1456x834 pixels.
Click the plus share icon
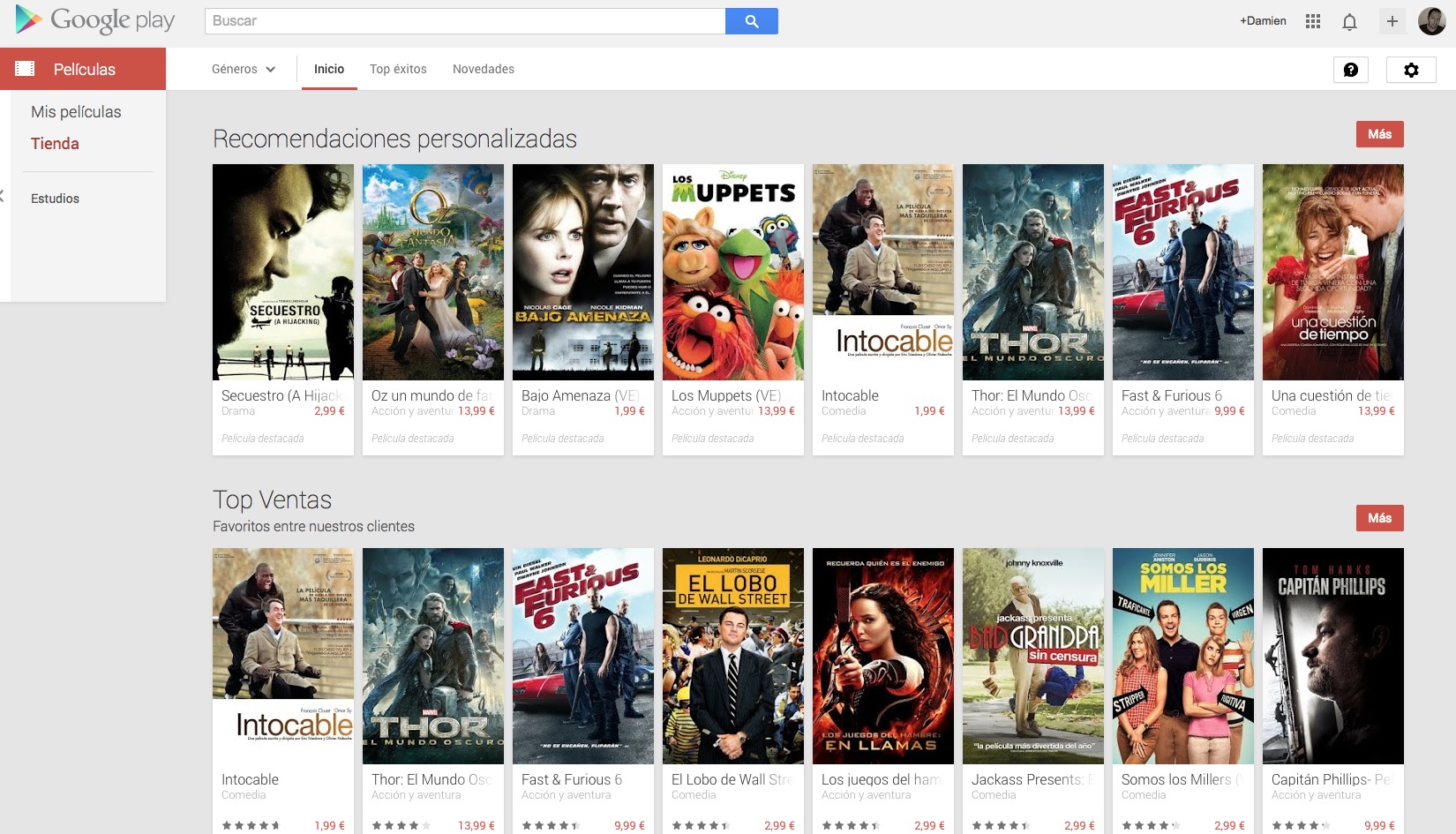click(1392, 21)
